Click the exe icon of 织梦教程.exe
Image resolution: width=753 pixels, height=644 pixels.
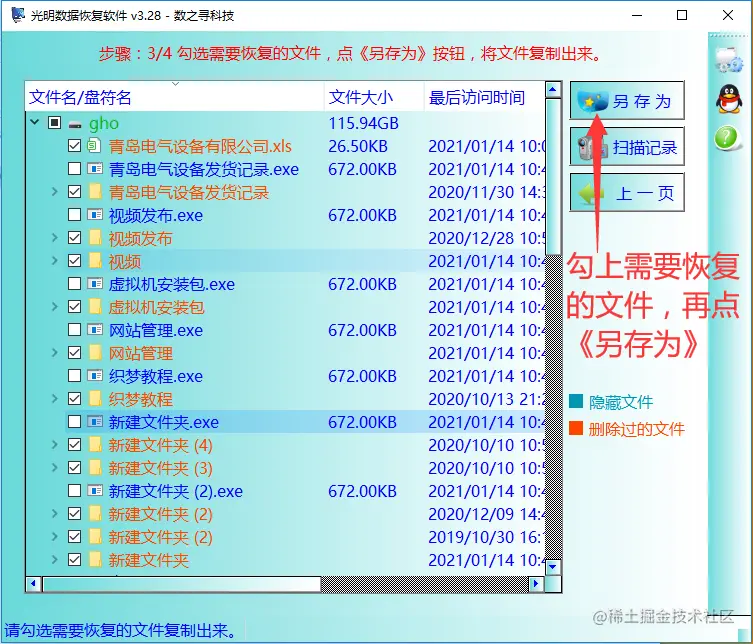tap(95, 376)
